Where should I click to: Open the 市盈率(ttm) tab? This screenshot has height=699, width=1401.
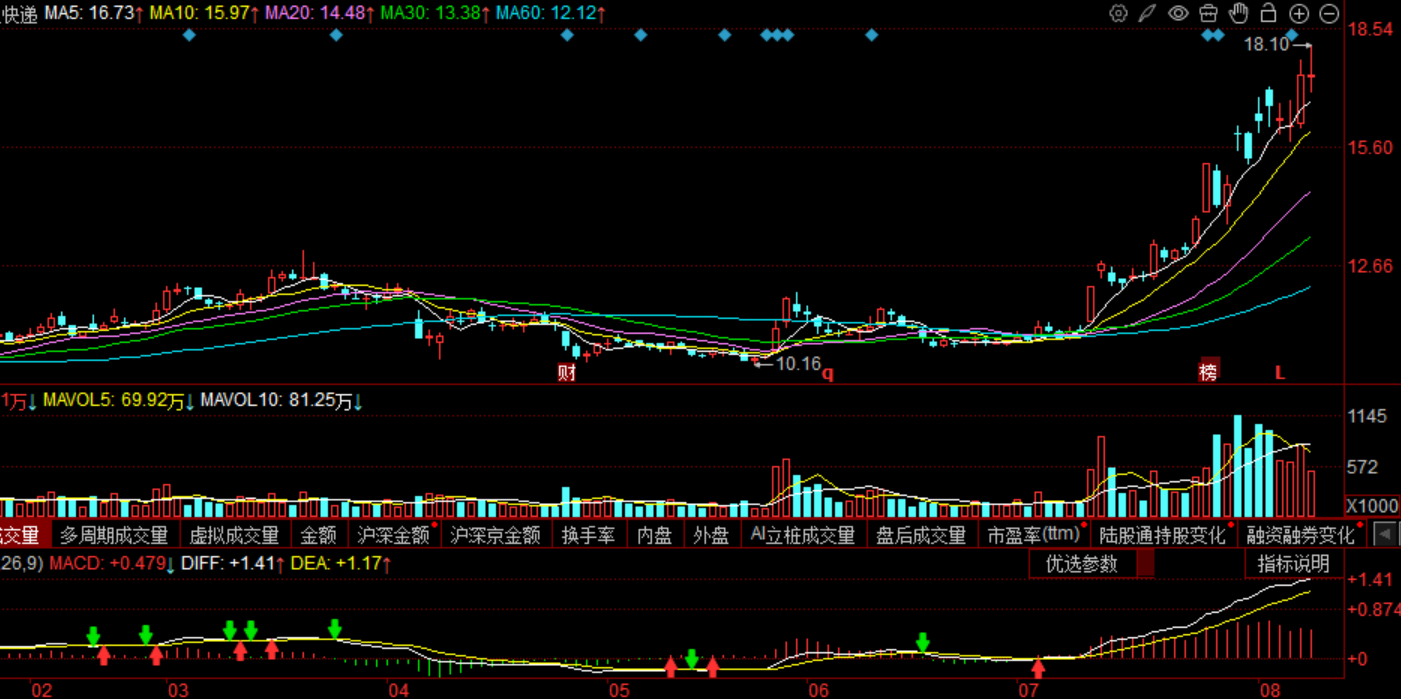coord(1034,535)
